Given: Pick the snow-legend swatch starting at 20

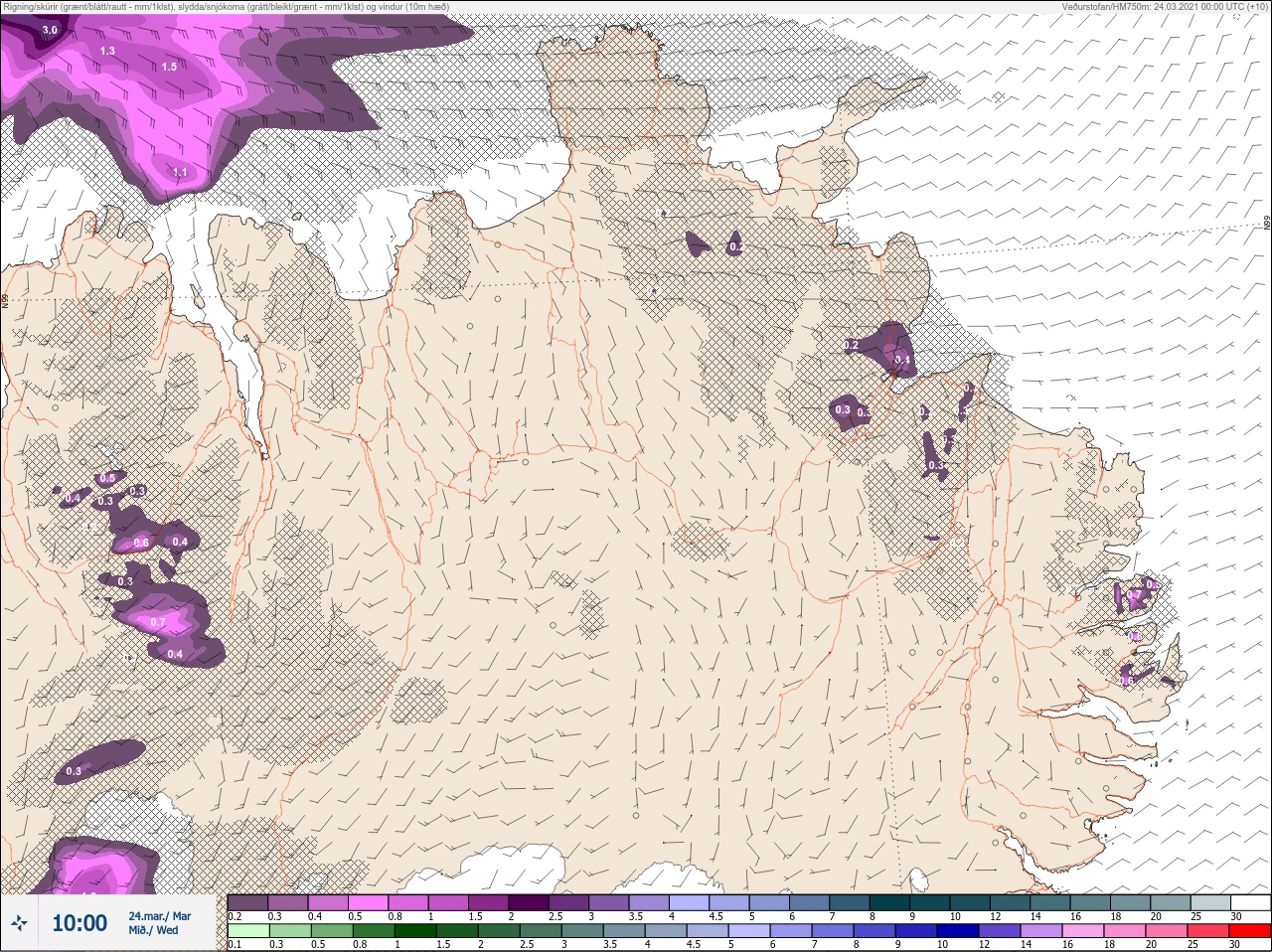Looking at the screenshot, I should click(1170, 902).
